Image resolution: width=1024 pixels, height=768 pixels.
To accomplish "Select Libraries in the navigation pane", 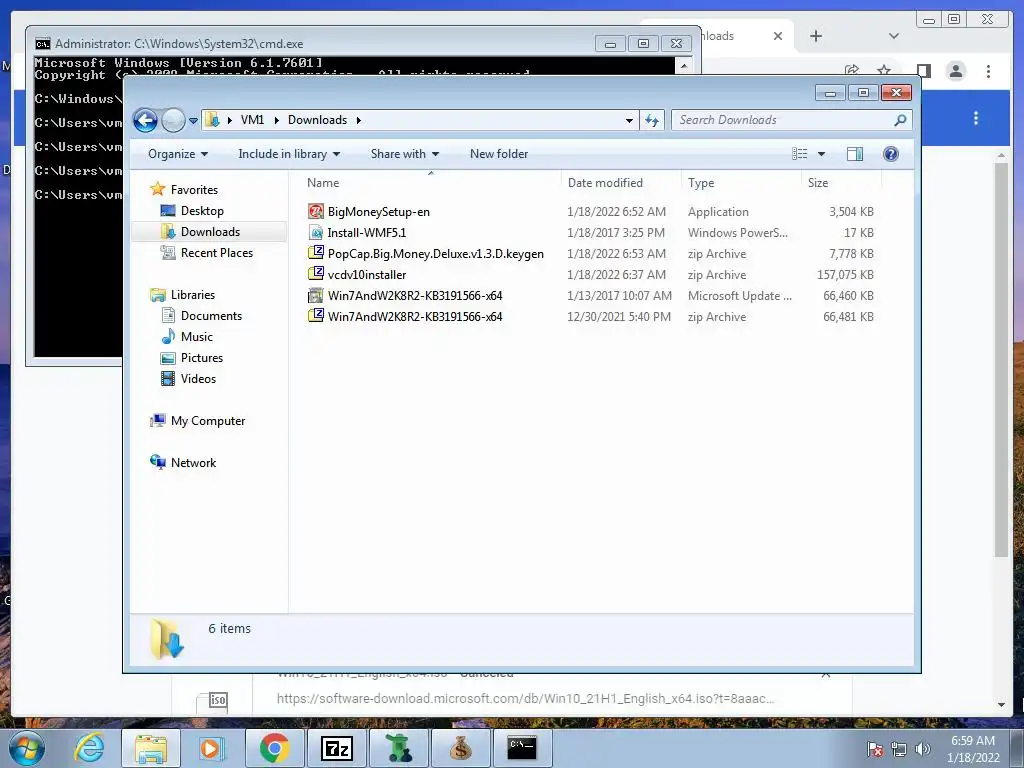I will [193, 295].
